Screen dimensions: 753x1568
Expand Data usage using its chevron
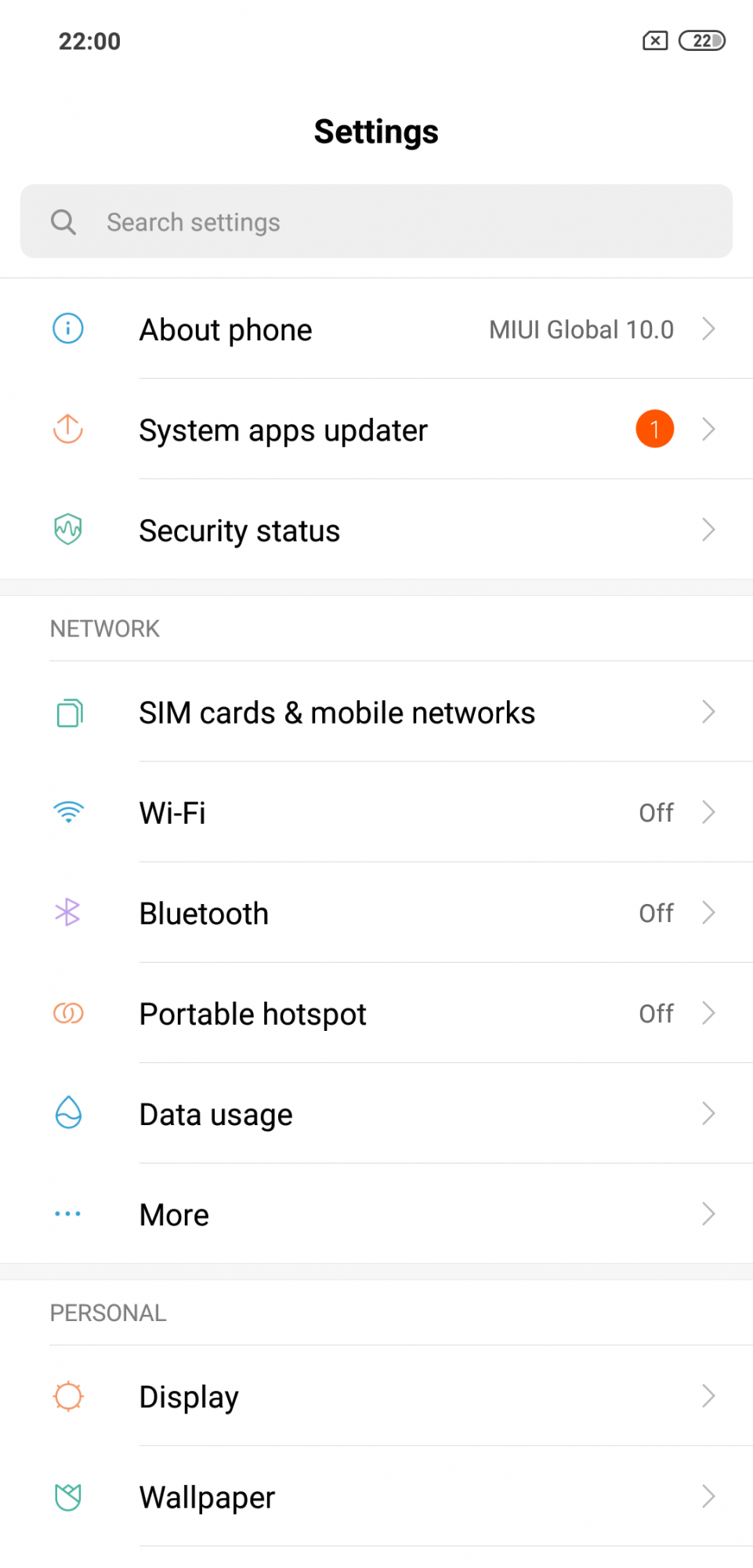point(708,1114)
